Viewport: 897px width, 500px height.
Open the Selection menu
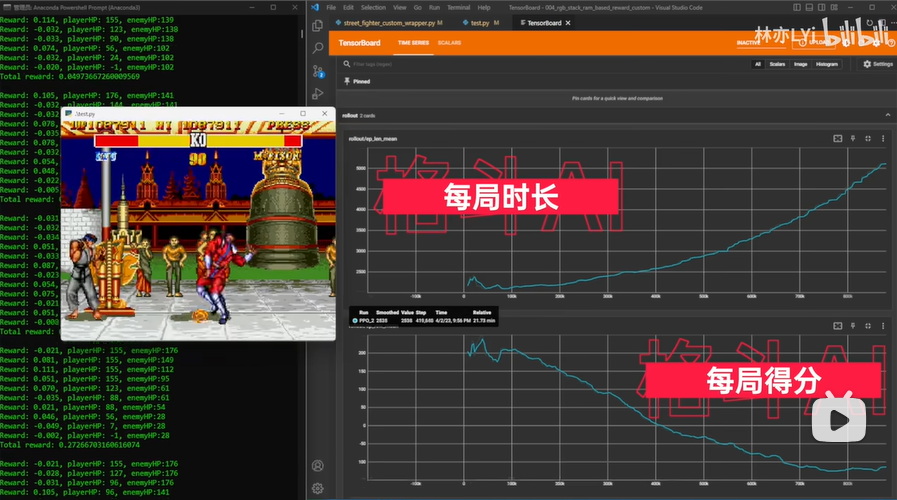pyautogui.click(x=373, y=7)
